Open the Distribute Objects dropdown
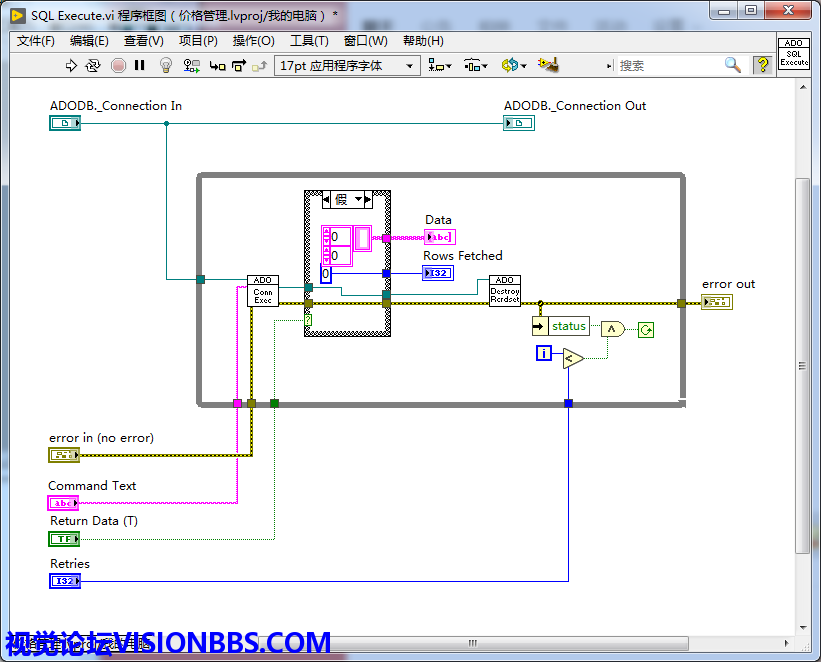This screenshot has width=821, height=662. [x=475, y=65]
